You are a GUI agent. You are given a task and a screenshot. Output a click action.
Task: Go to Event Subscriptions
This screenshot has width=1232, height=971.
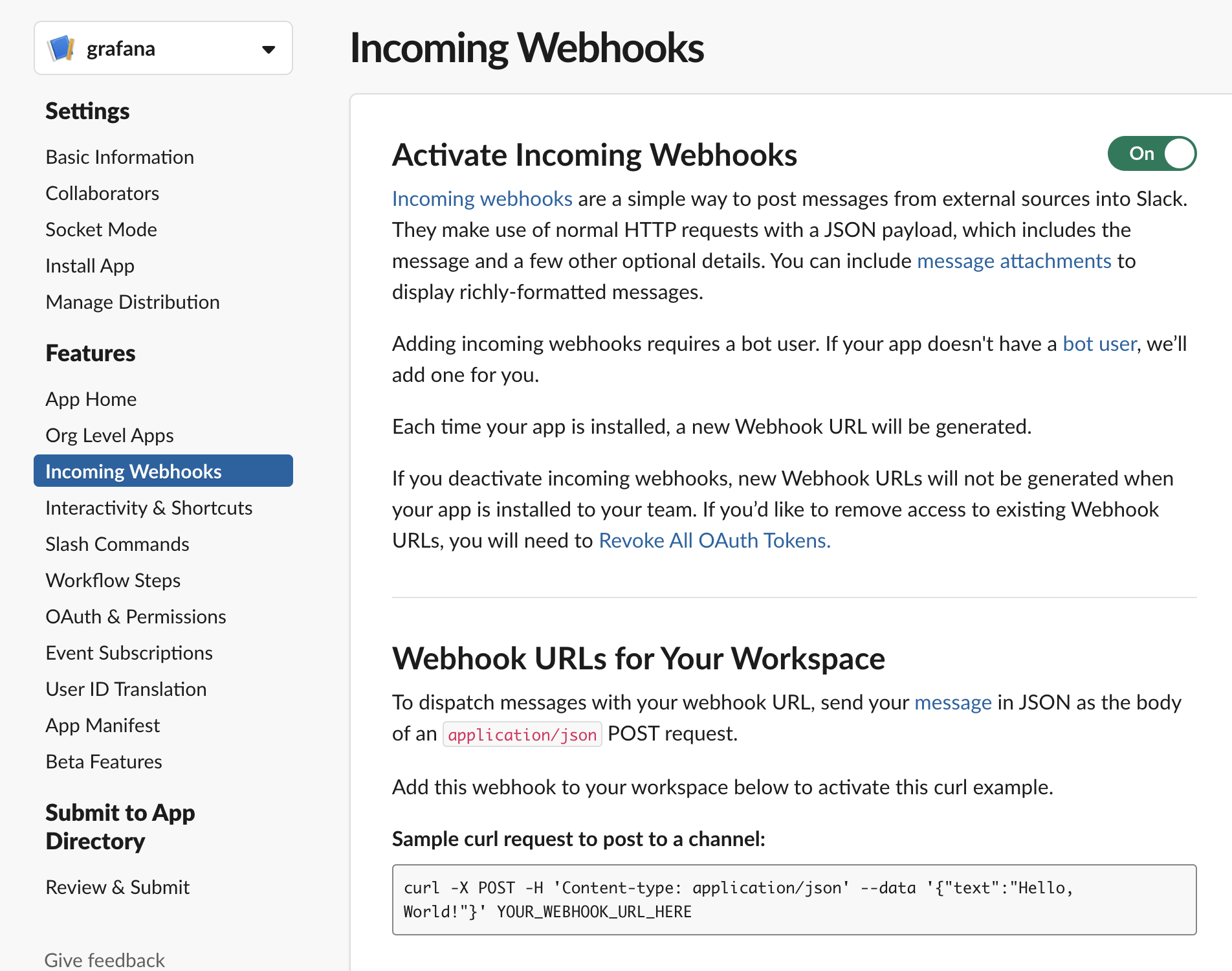tap(129, 653)
